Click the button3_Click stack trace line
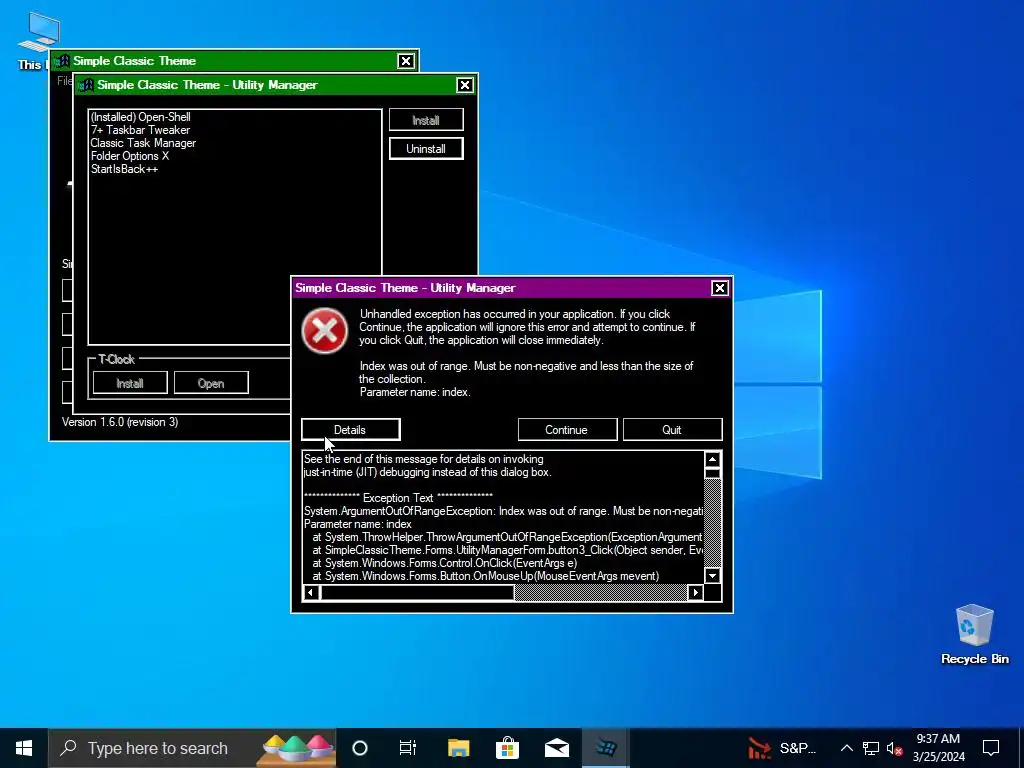The image size is (1024, 768). [x=507, y=550]
